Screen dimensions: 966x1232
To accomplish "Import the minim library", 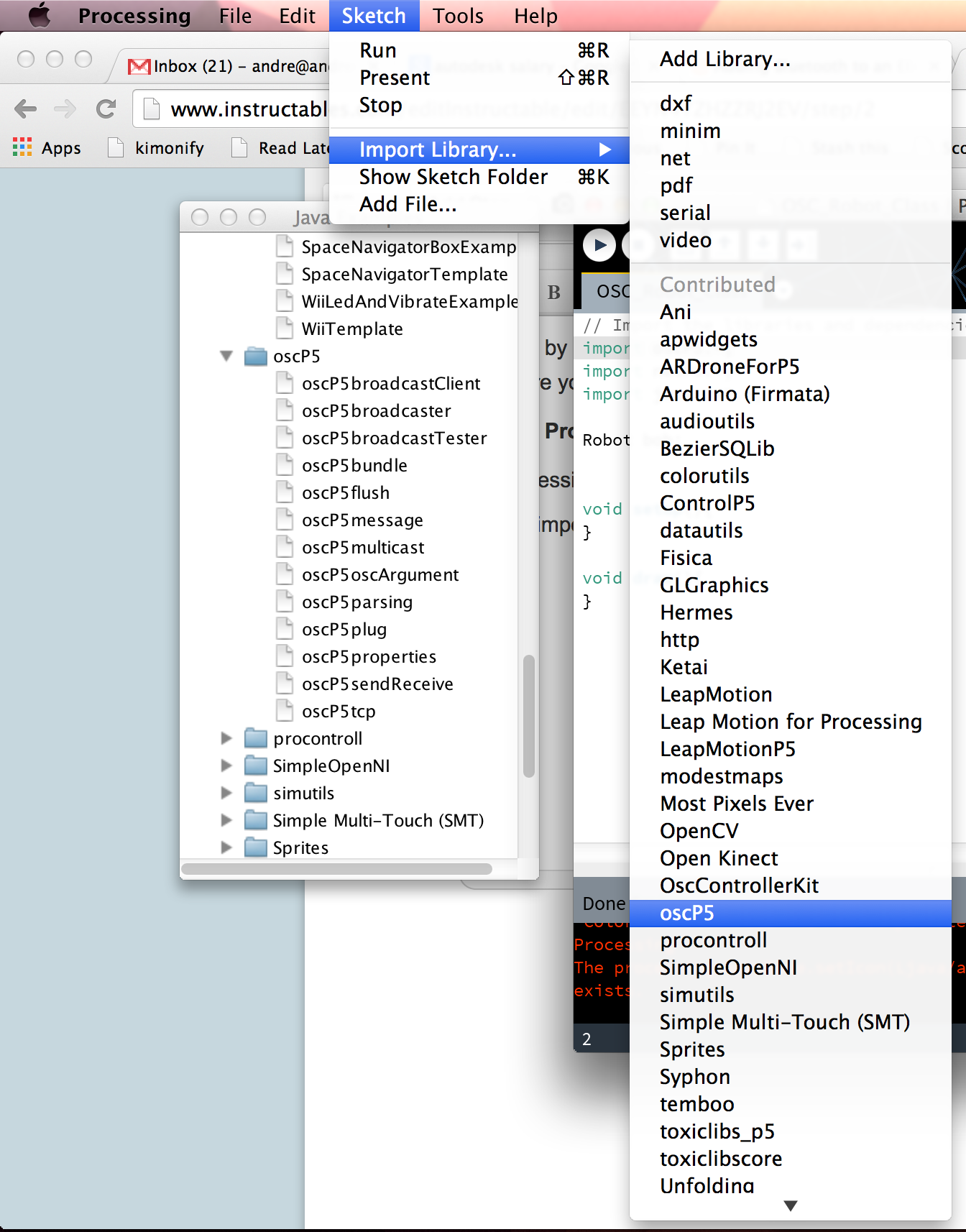I will coord(791,131).
